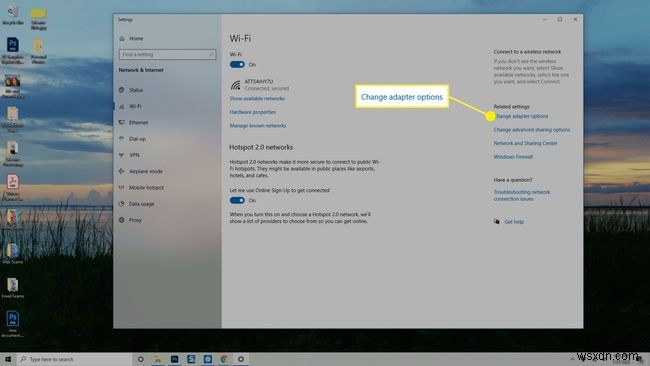The width and height of the screenshot is (650, 366).
Task: Click the Get help link
Action: [x=514, y=222]
